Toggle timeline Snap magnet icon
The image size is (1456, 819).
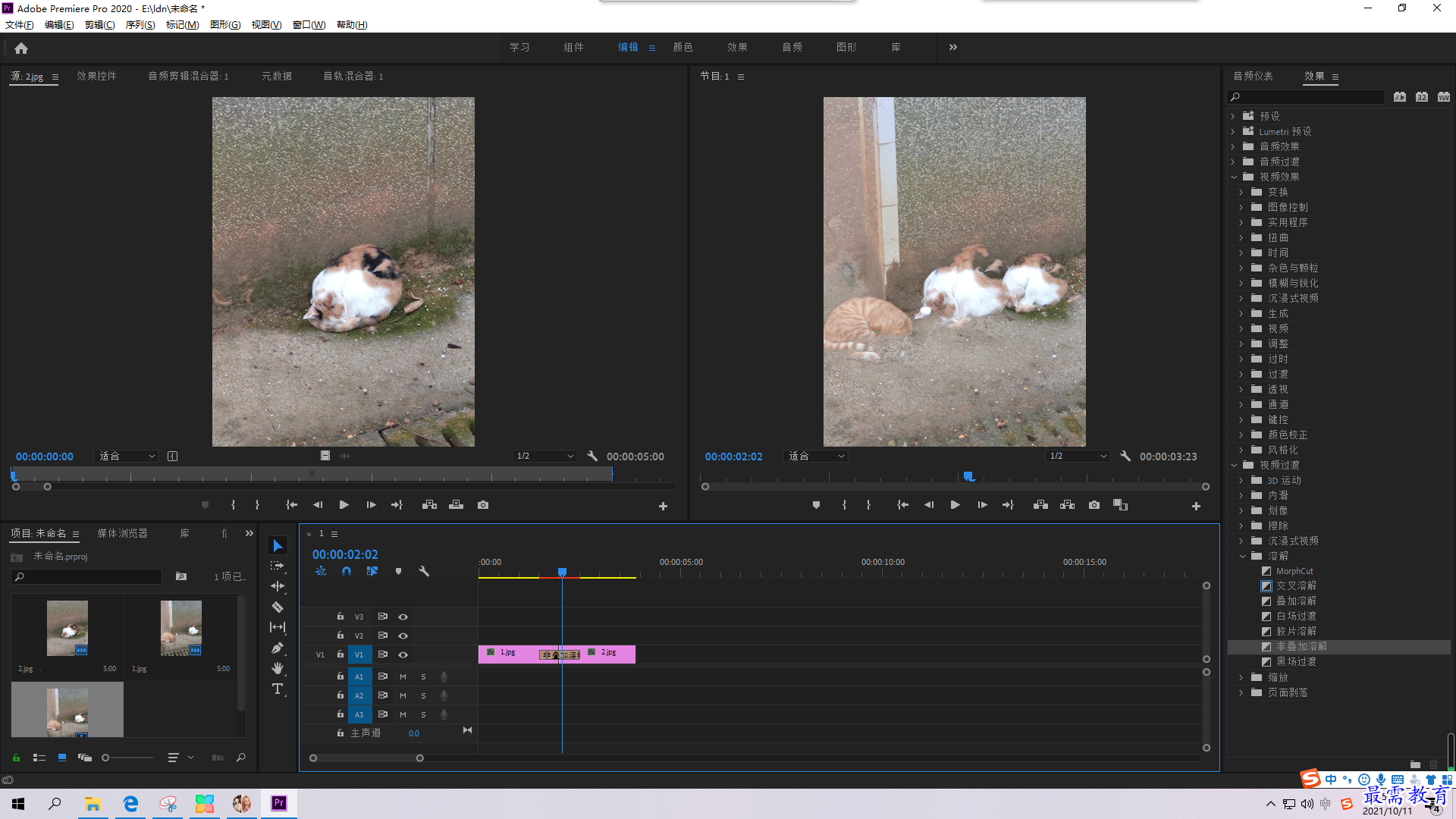point(347,572)
